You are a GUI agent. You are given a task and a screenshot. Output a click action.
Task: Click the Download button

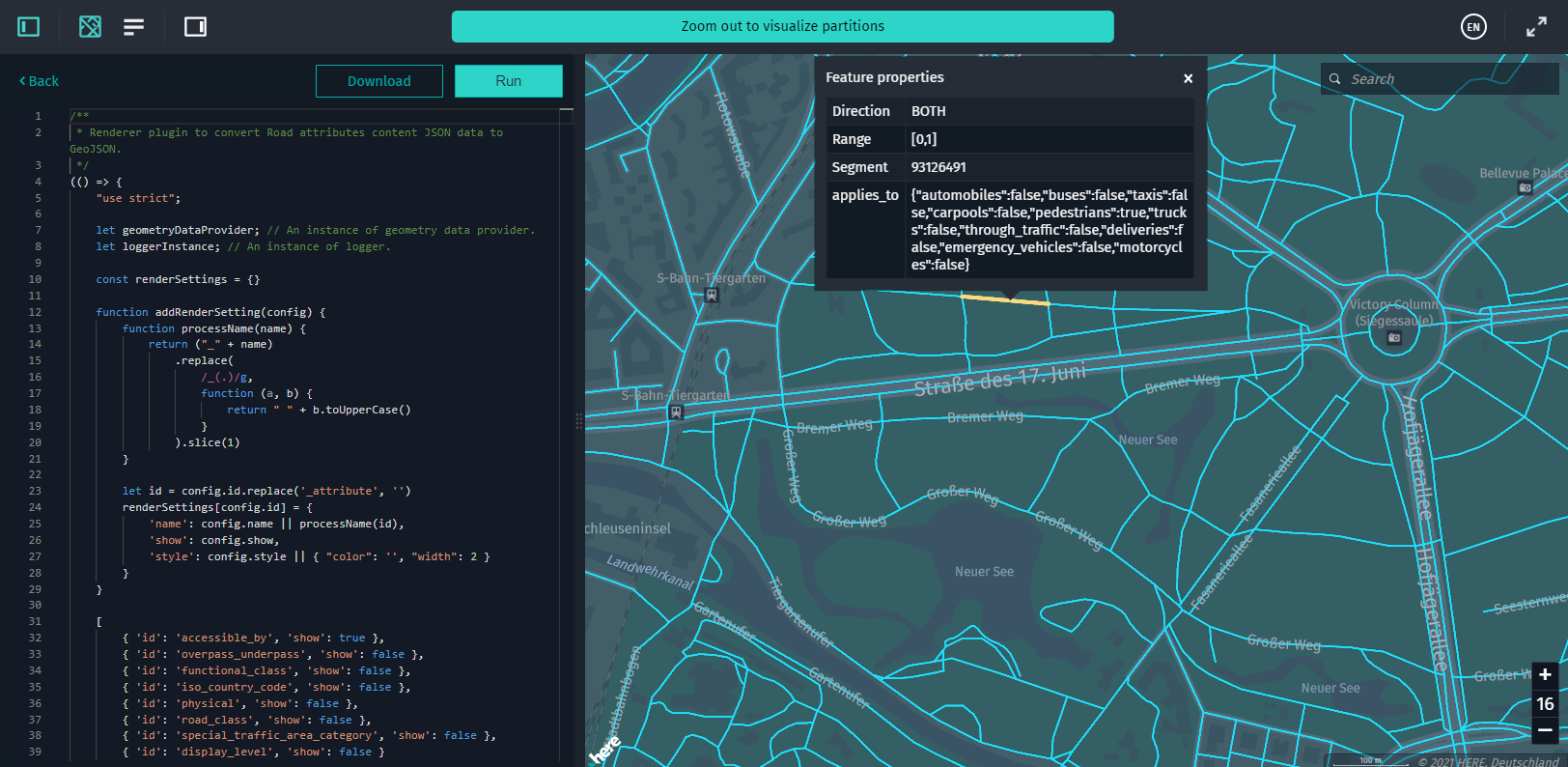tap(378, 81)
